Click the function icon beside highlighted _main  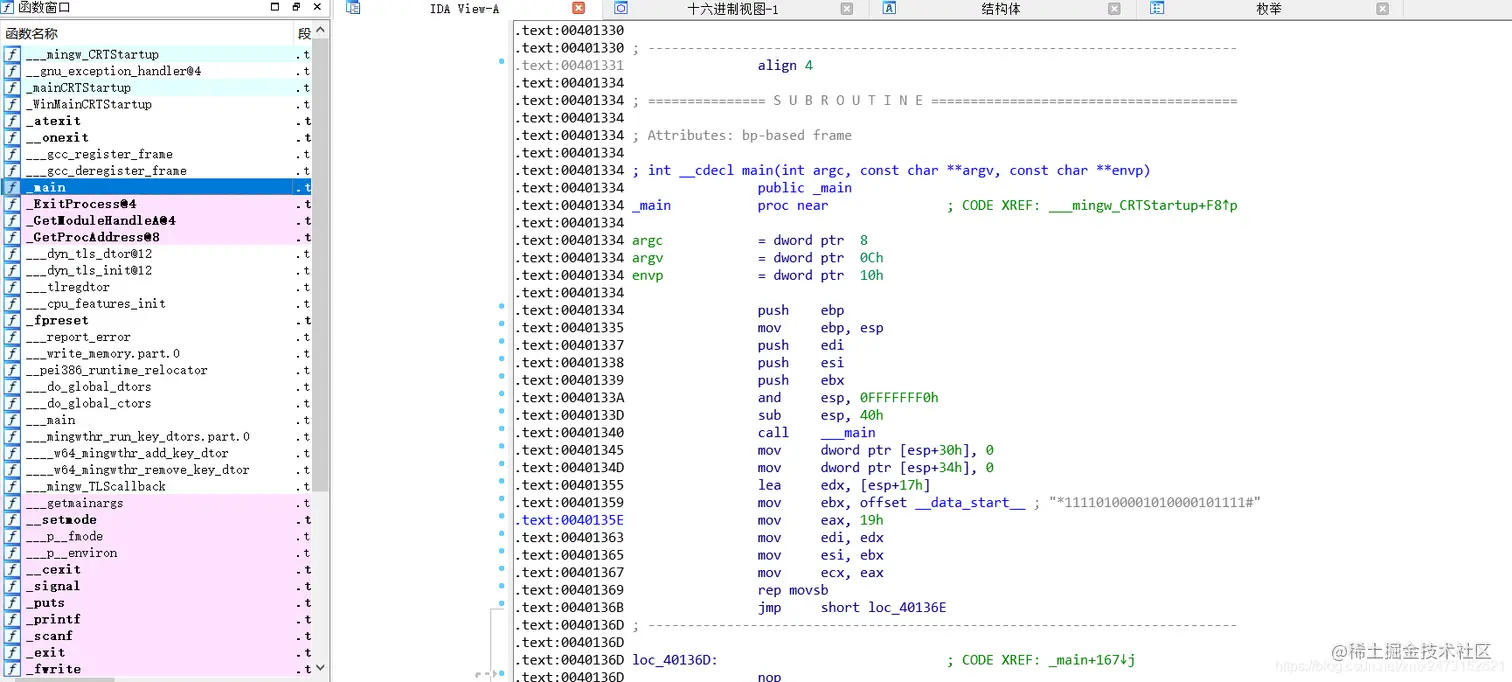tap(12, 187)
